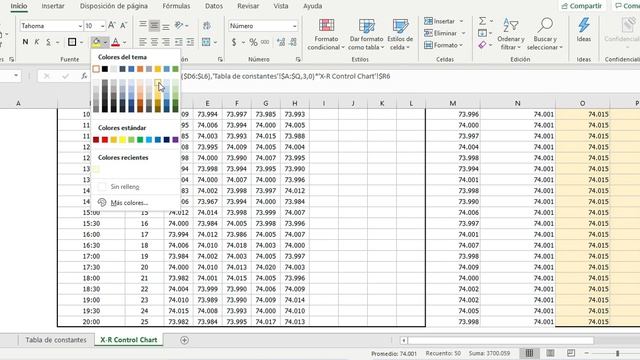Open Buscar y seleccionar menu
This screenshot has height=360, width=640.
[x=545, y=34]
